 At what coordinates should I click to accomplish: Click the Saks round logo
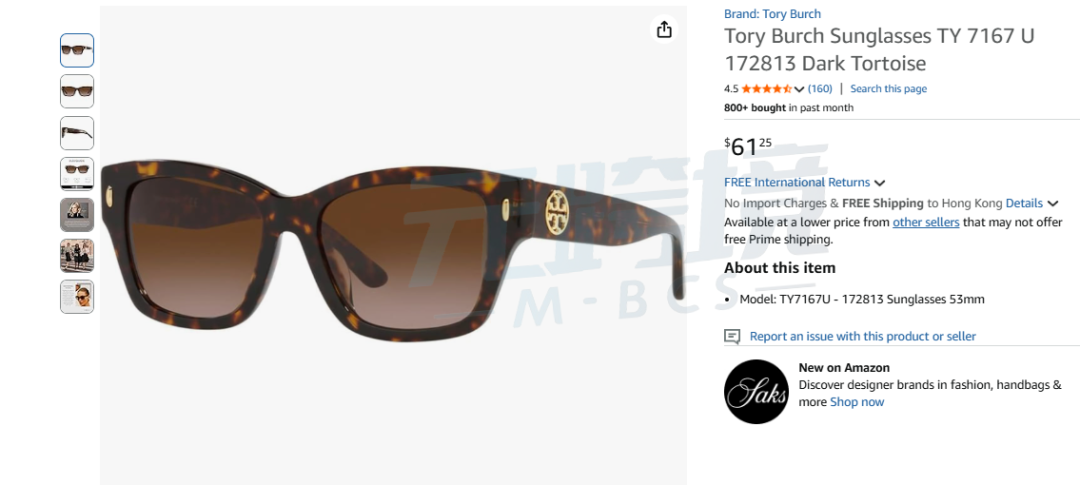pyautogui.click(x=756, y=391)
